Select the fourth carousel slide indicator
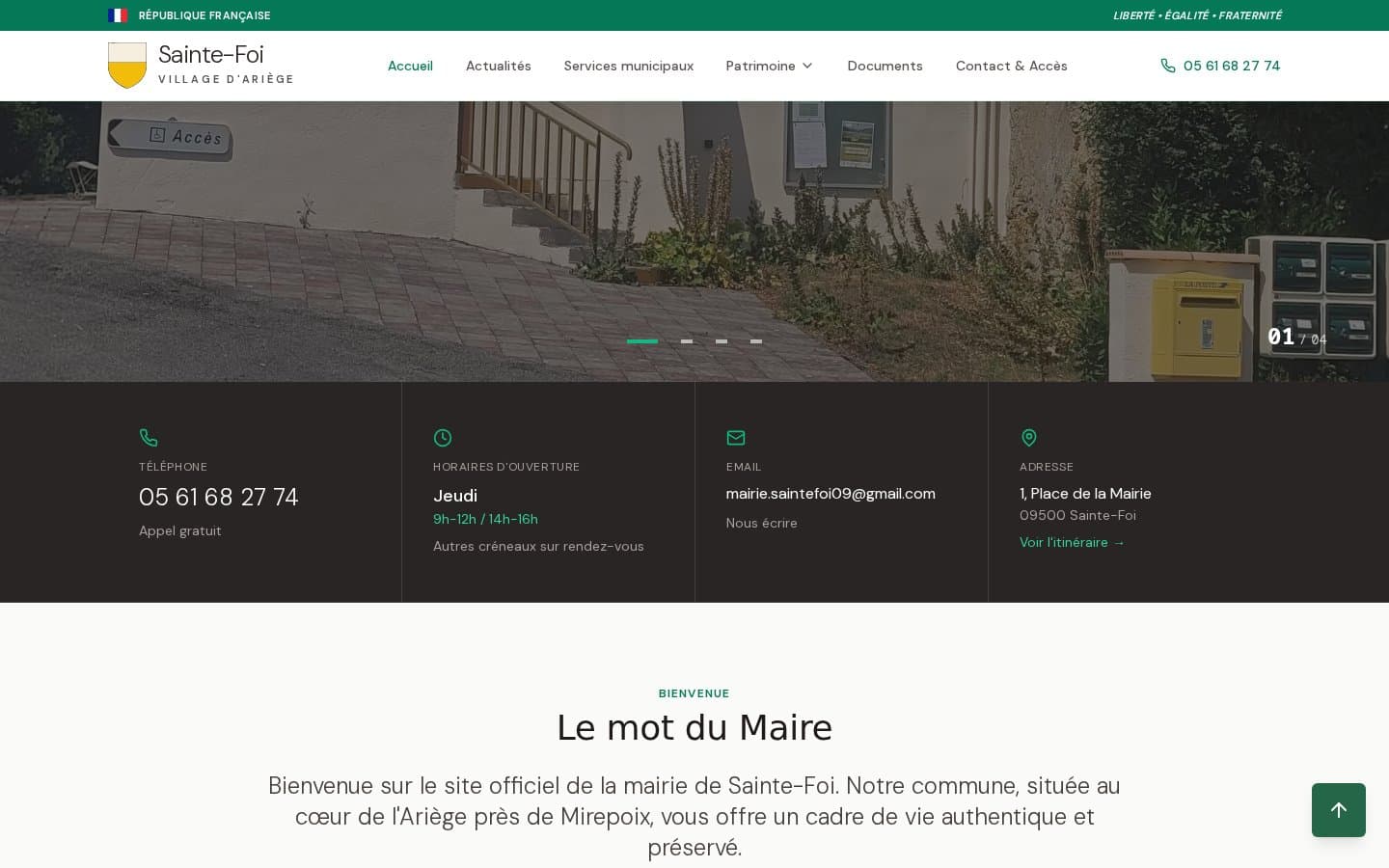The width and height of the screenshot is (1389, 868). 756,341
